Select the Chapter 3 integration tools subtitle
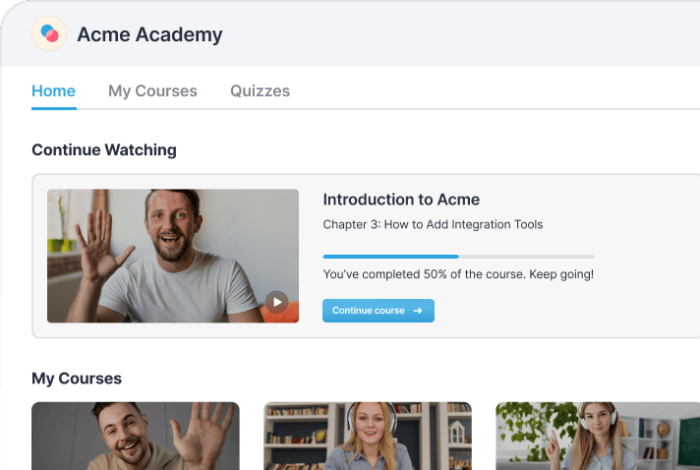The image size is (700, 470). pos(432,224)
